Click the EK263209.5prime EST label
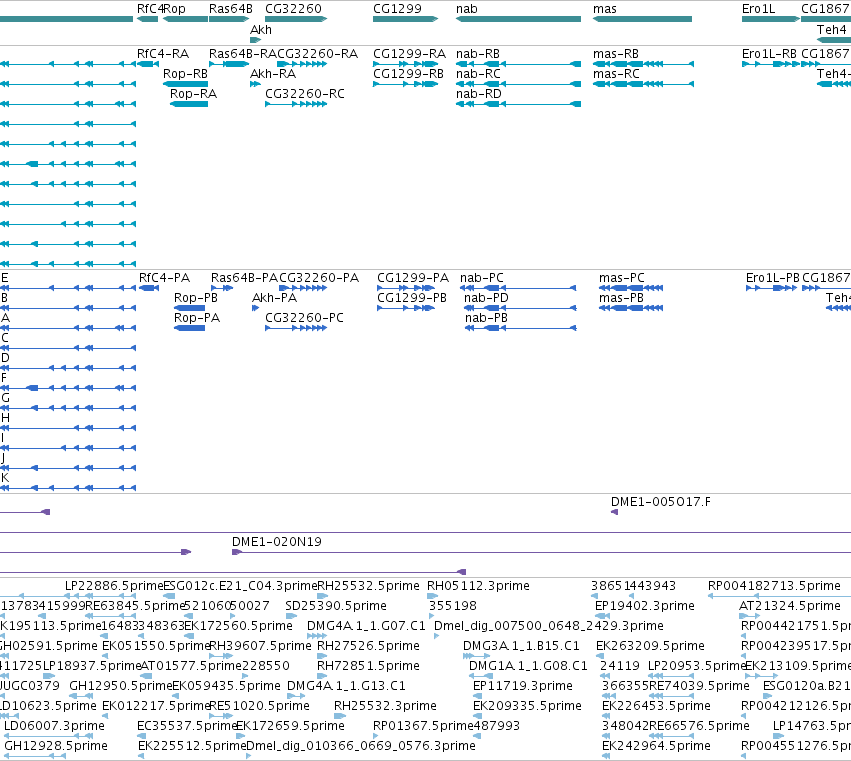Image resolution: width=851 pixels, height=761 pixels. tap(650, 646)
